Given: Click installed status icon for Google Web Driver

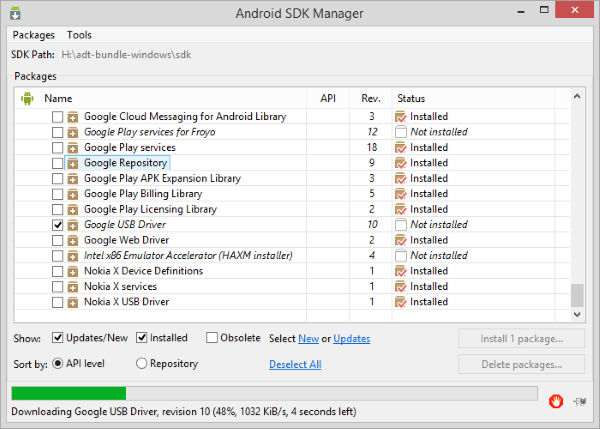Looking at the screenshot, I should pyautogui.click(x=401, y=240).
